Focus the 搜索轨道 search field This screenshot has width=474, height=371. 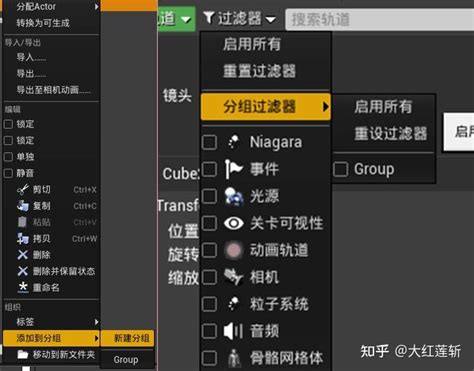(x=380, y=19)
